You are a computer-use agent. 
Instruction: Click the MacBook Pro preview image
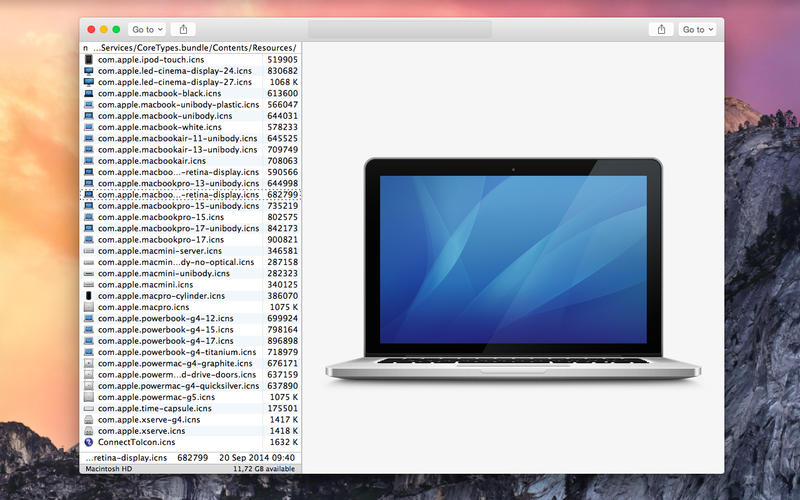[x=513, y=269]
